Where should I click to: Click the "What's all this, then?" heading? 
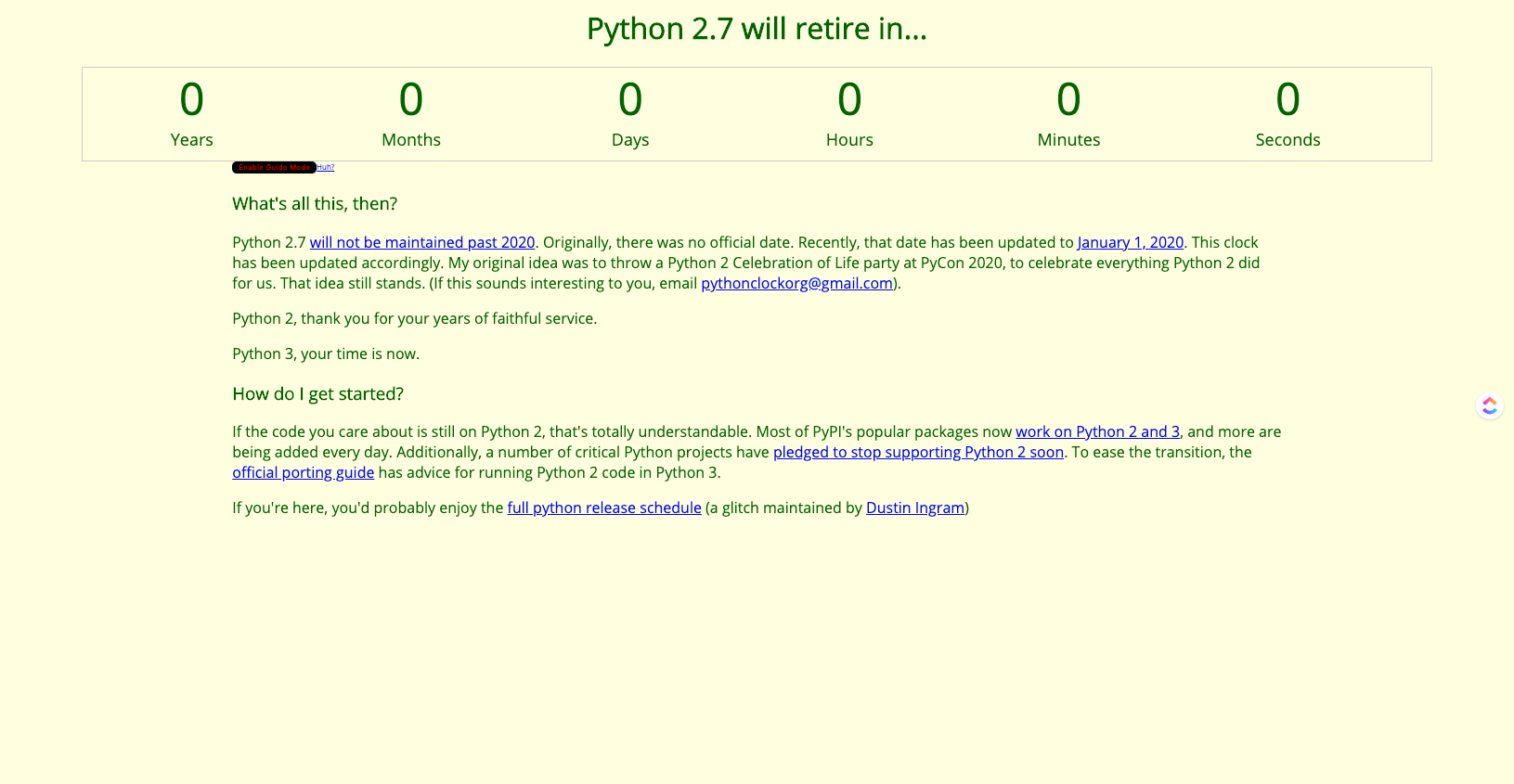pyautogui.click(x=315, y=203)
